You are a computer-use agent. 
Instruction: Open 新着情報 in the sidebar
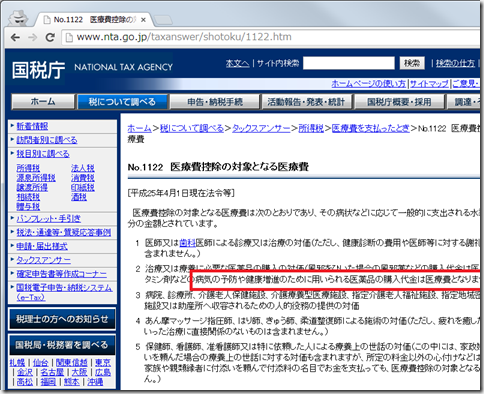(x=32, y=126)
